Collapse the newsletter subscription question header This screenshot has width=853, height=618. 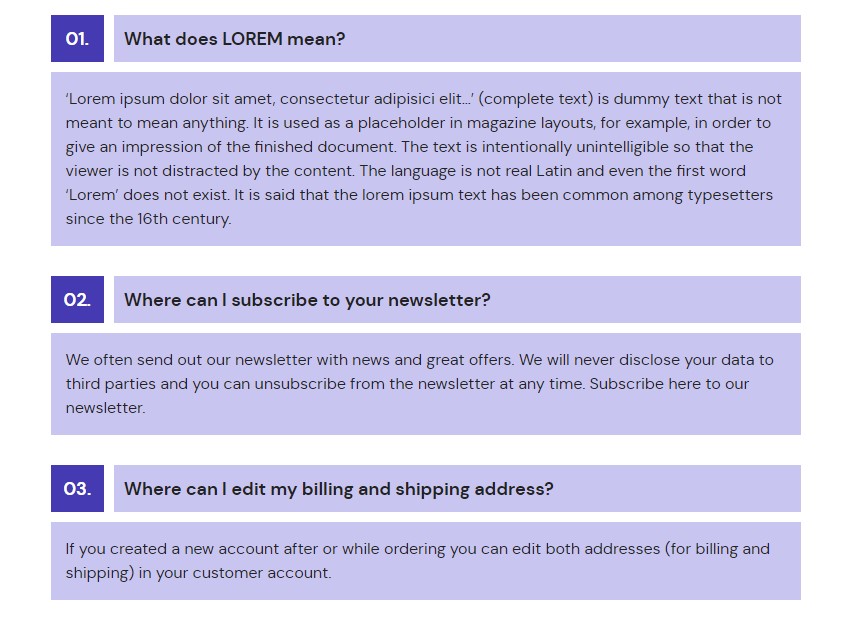coord(457,300)
